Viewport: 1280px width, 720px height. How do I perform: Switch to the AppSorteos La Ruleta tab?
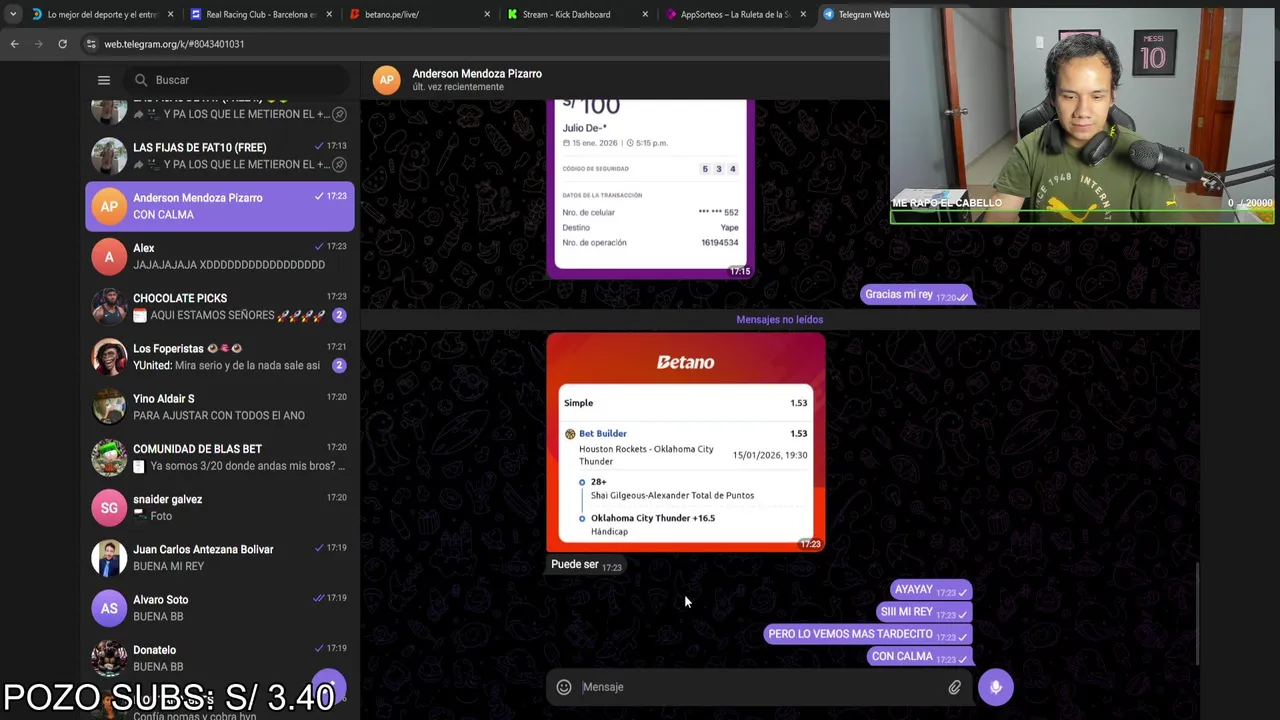pos(736,14)
